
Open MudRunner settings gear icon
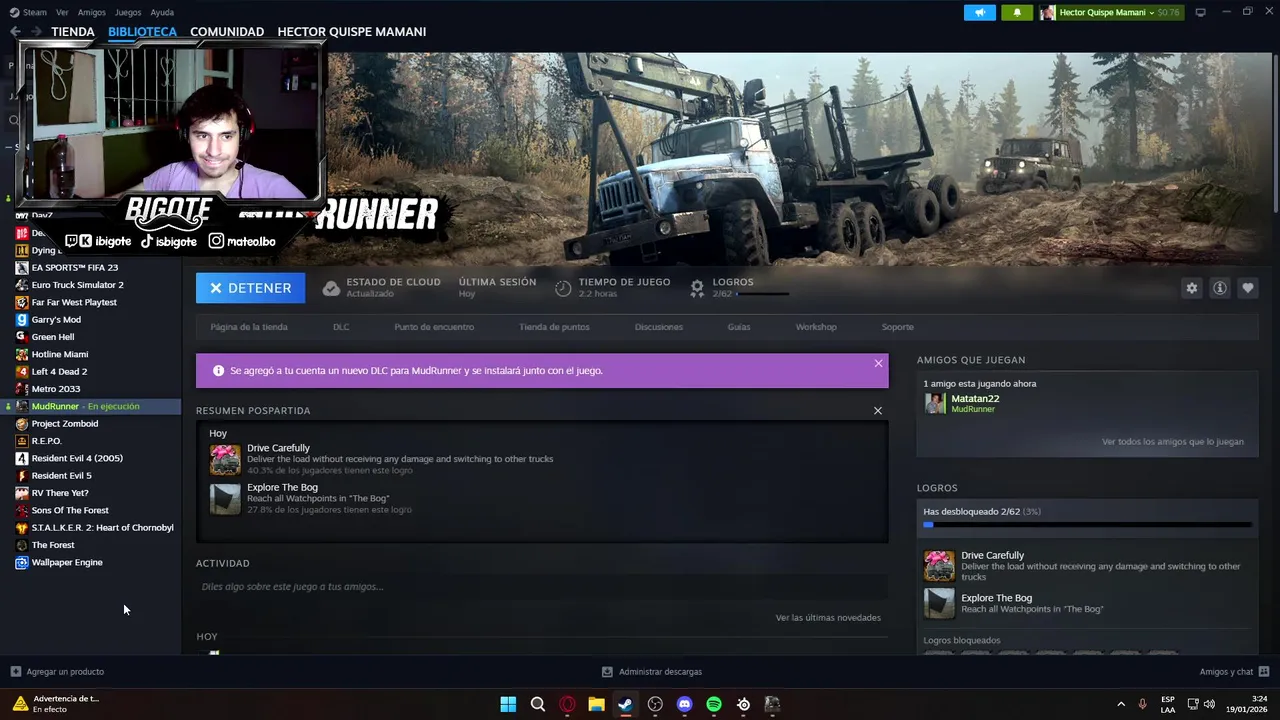click(1191, 288)
